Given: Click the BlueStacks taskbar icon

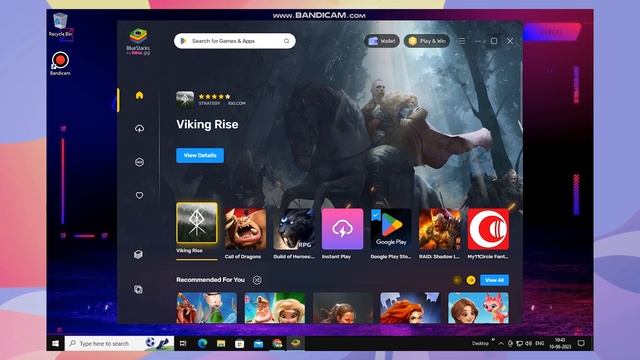Looking at the screenshot, I should [x=296, y=343].
